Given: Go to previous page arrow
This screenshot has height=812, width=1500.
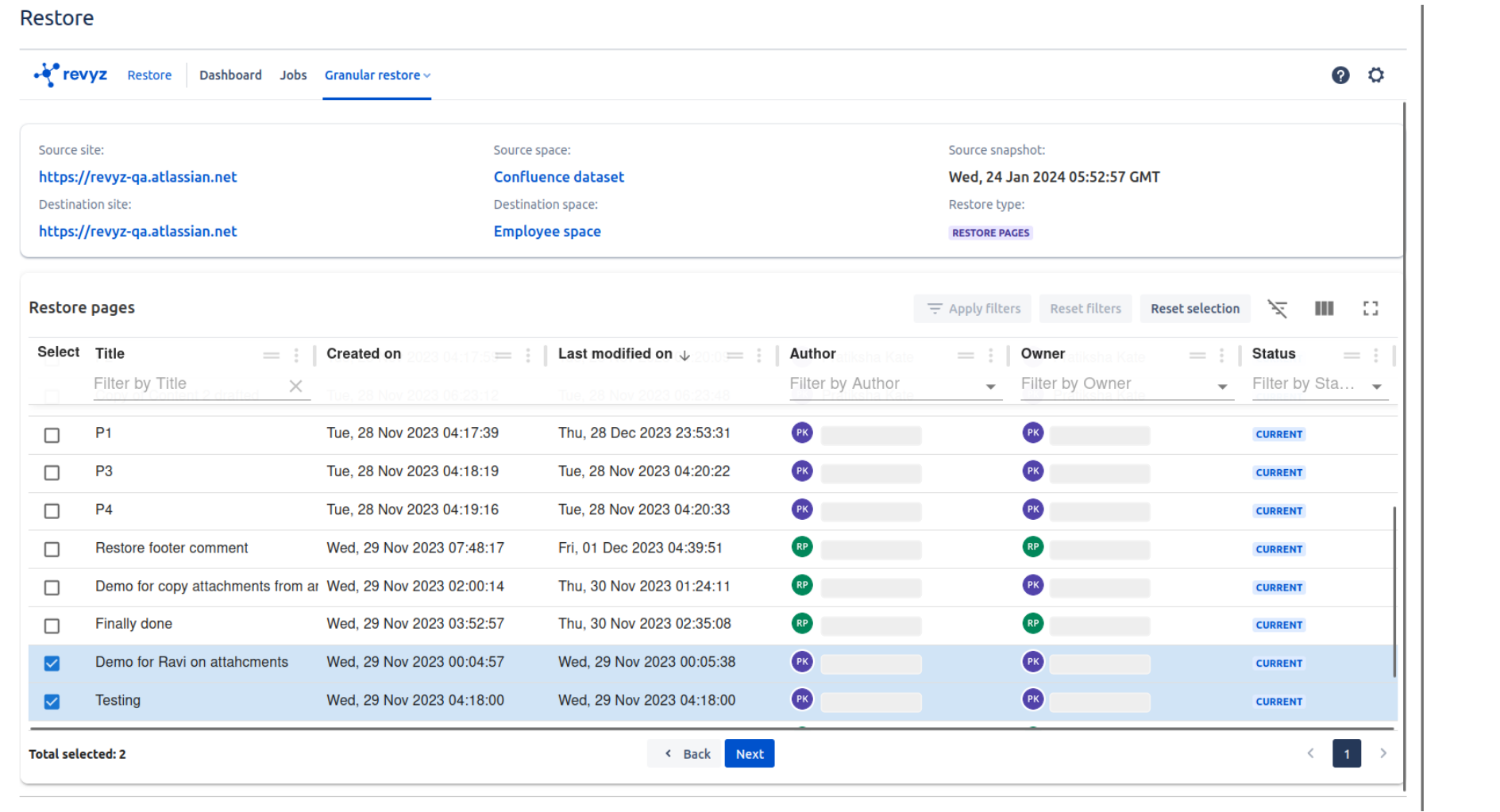Looking at the screenshot, I should pos(1311,753).
